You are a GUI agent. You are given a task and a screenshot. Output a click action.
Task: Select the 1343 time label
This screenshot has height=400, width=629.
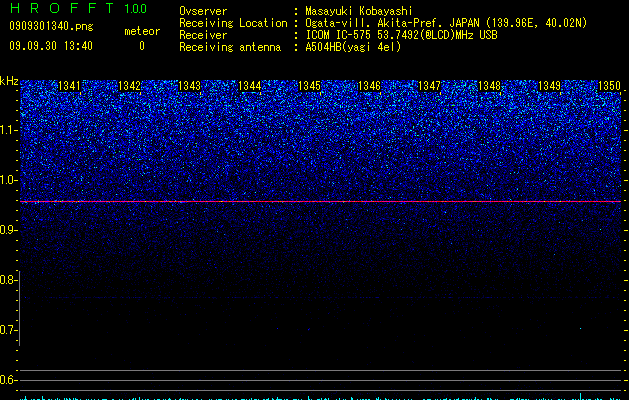click(189, 86)
